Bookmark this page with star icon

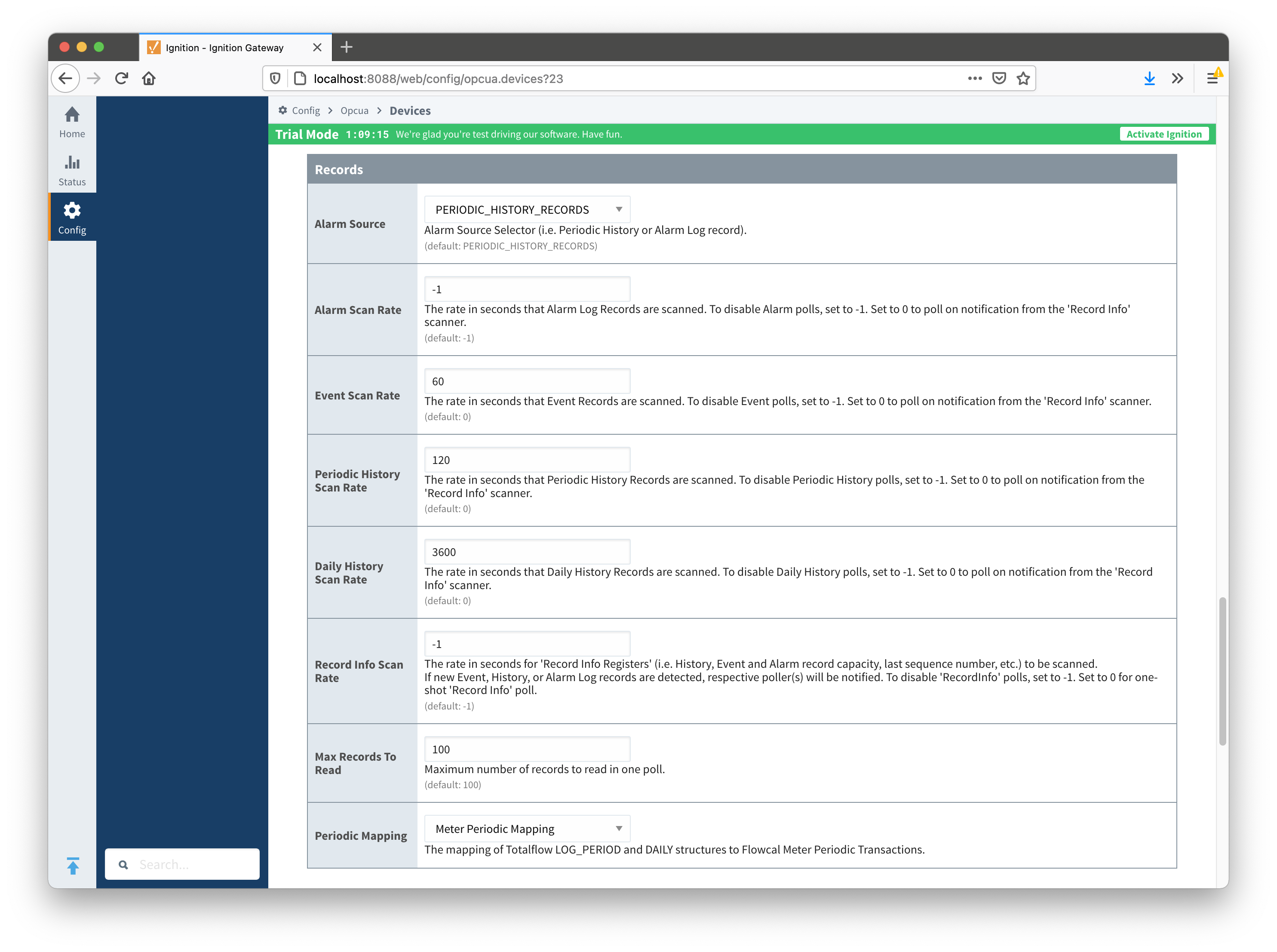point(1023,78)
